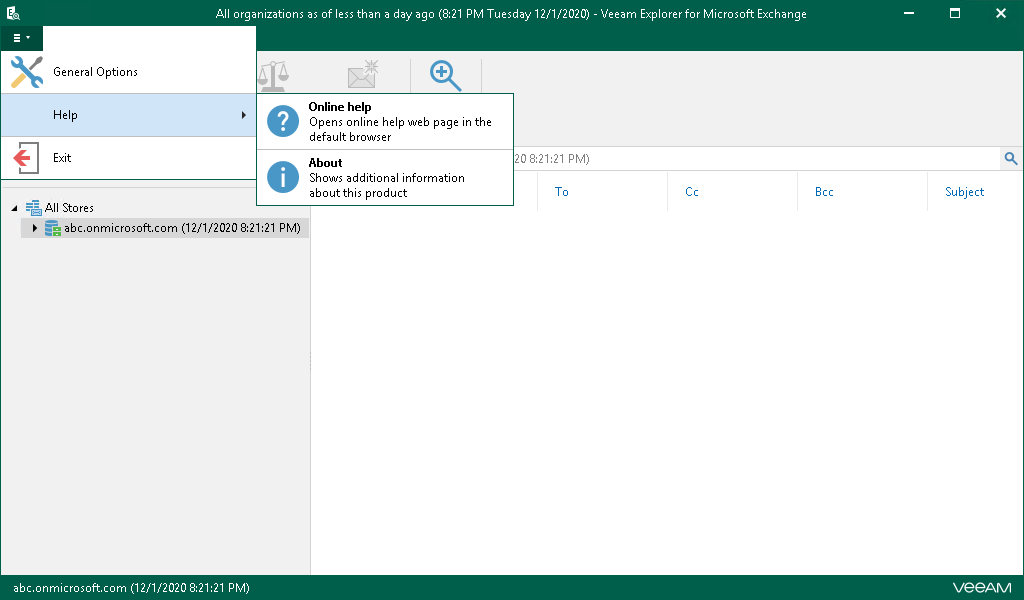1024x600 pixels.
Task: Close the Veeam Explorer window
Action: pos(1000,13)
